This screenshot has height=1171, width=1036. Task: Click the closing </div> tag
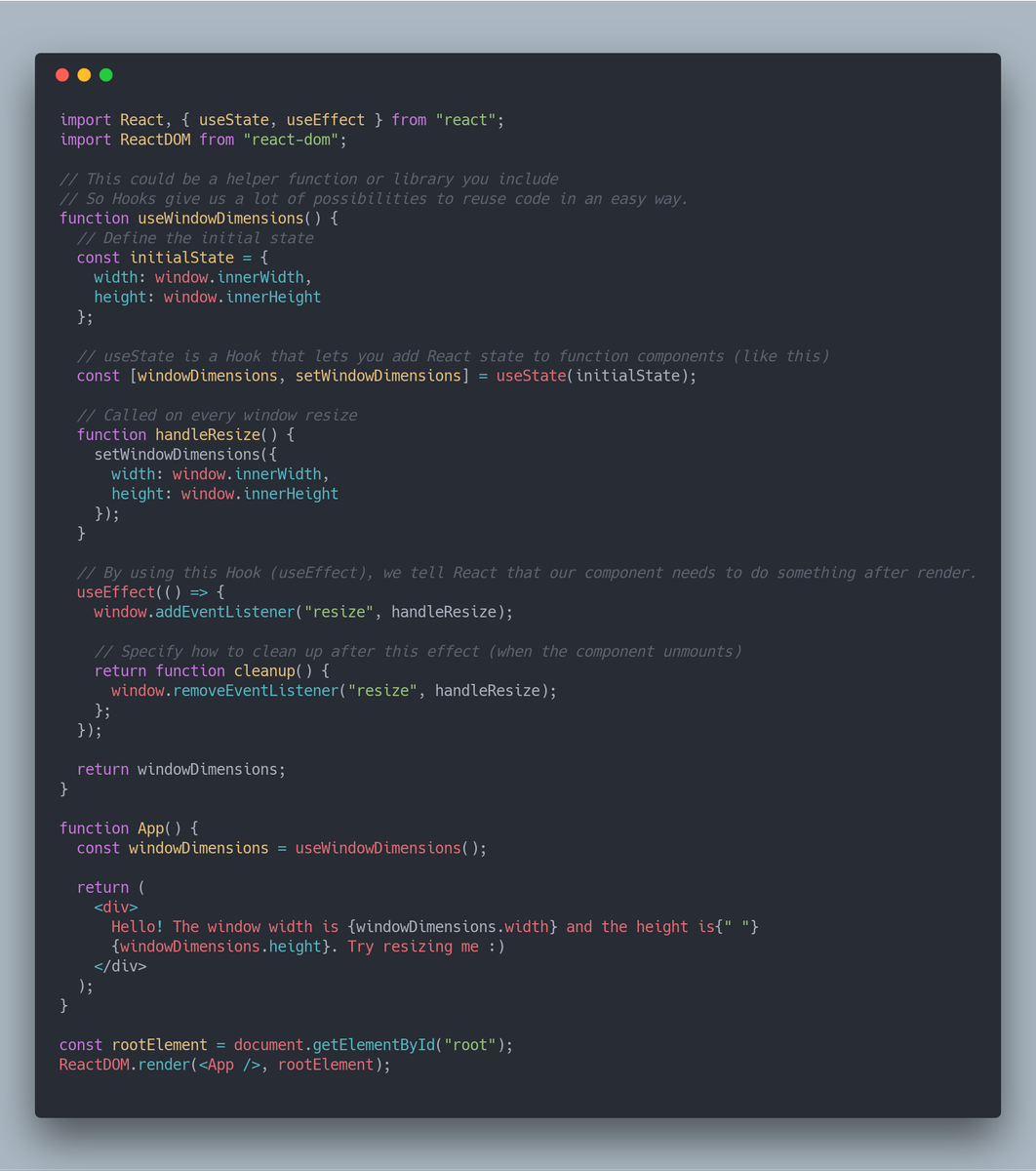pyautogui.click(x=120, y=966)
